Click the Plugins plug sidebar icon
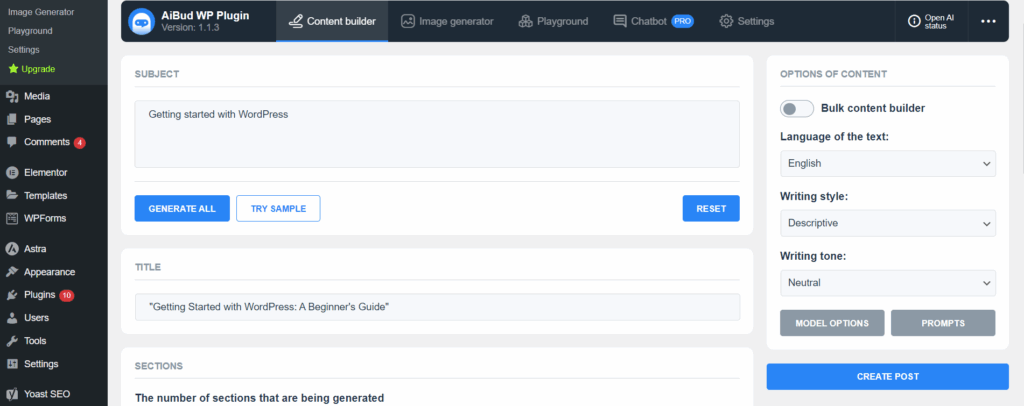Image resolution: width=1024 pixels, height=406 pixels. tap(12, 295)
